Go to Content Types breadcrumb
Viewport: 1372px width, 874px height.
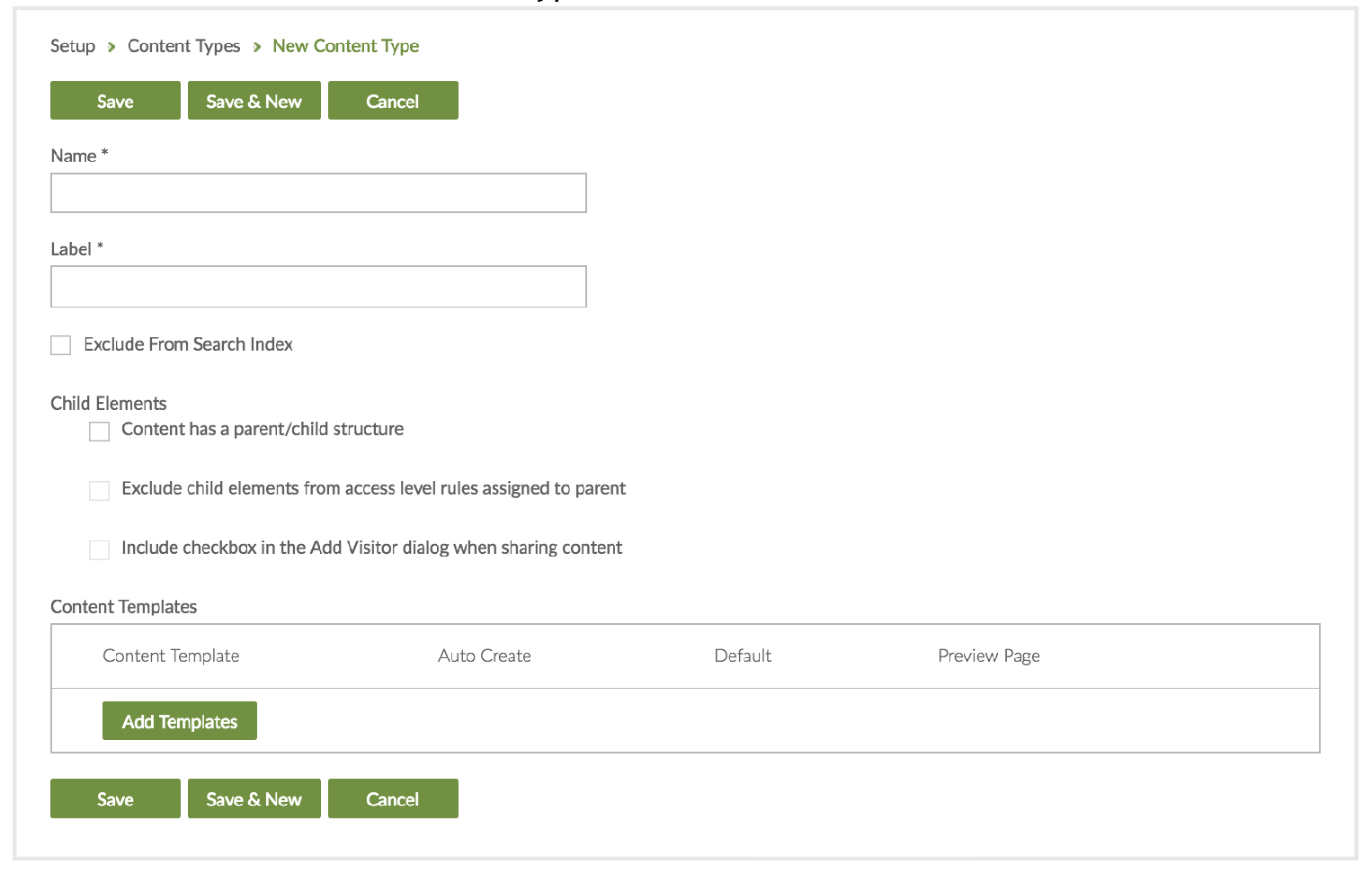coord(183,46)
